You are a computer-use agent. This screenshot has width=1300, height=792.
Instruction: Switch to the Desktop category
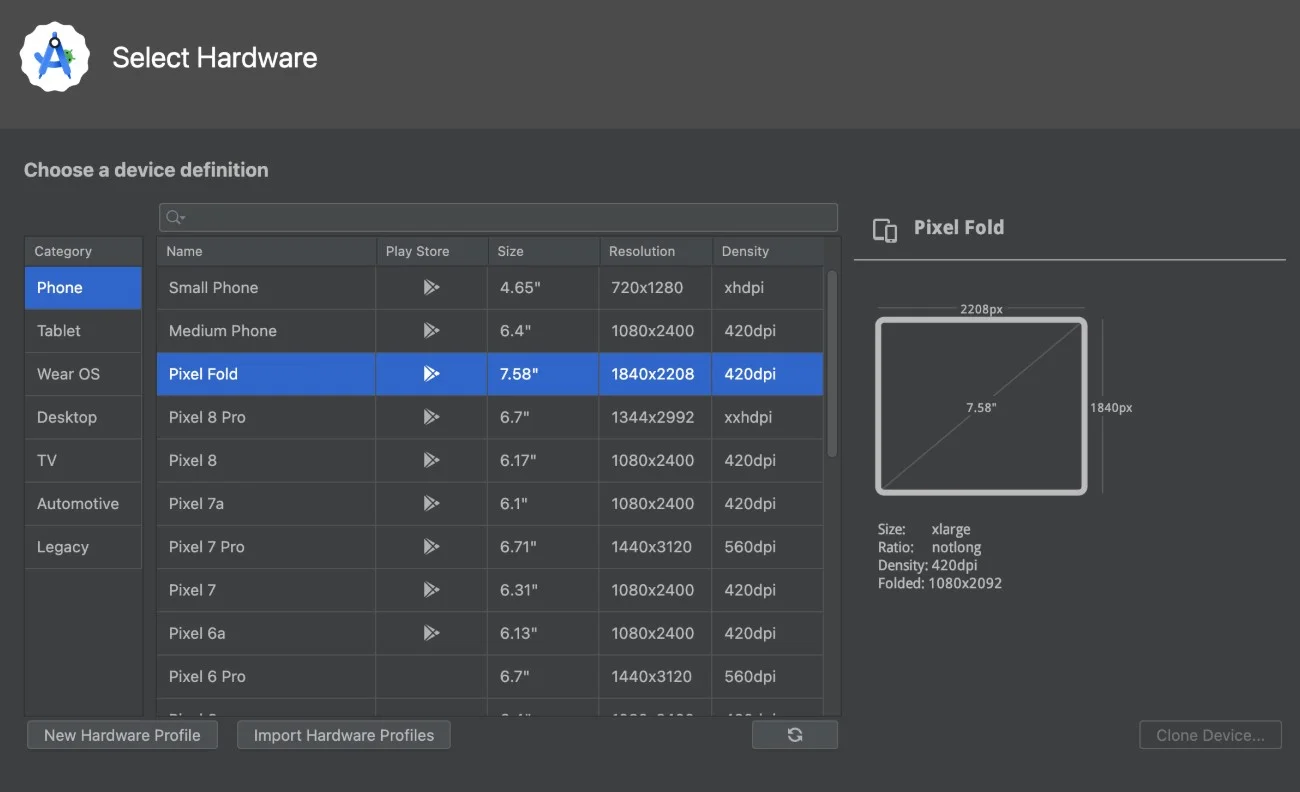[83, 417]
